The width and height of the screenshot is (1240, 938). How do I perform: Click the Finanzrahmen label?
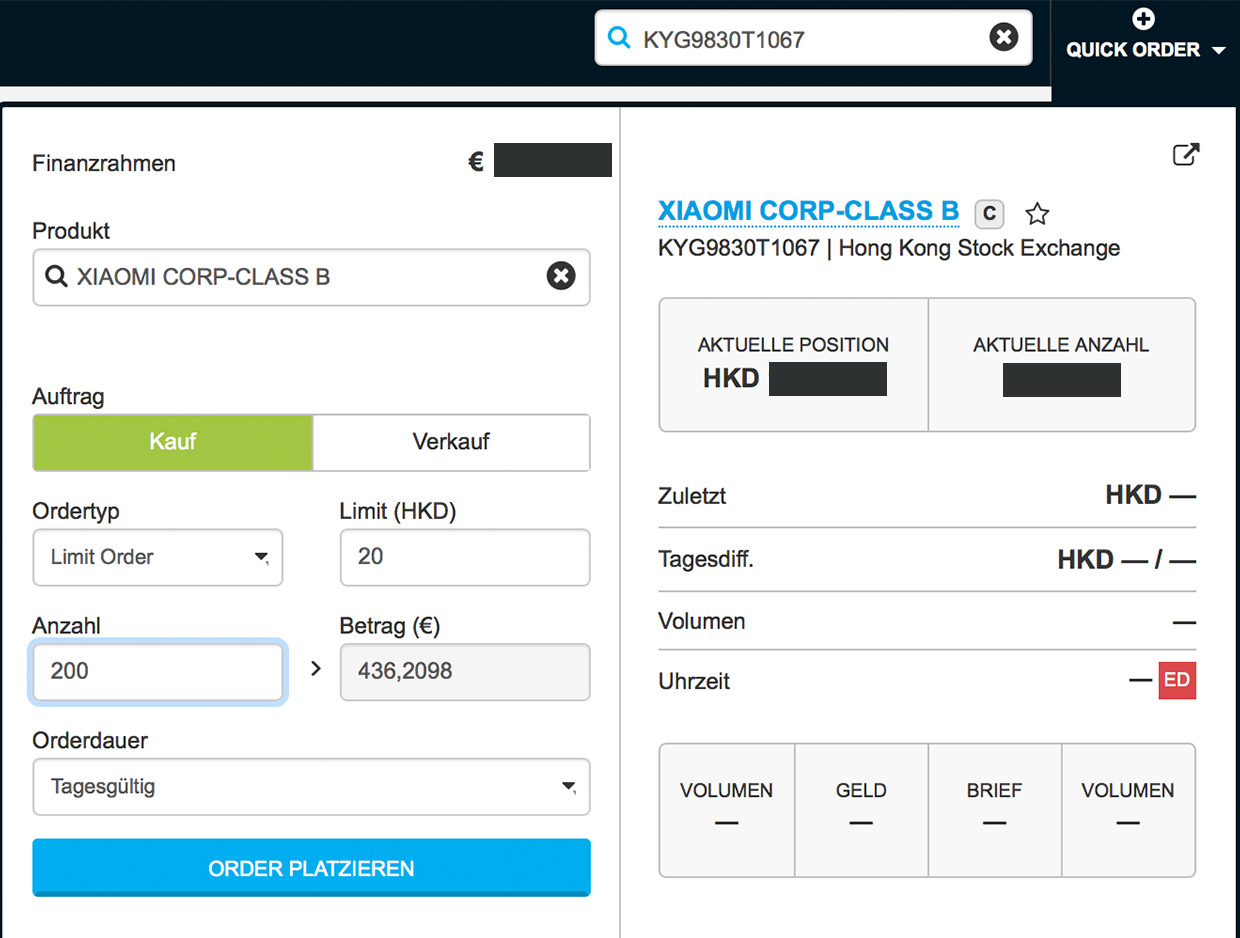coord(104,163)
